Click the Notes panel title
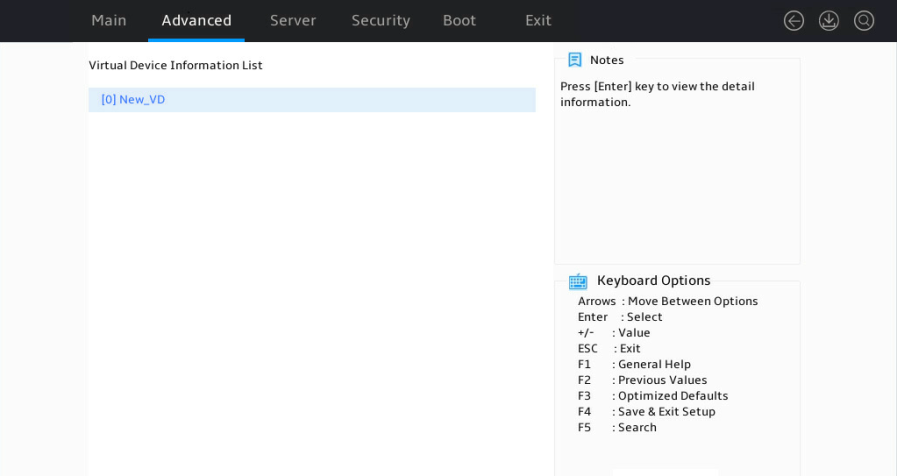 coord(606,60)
